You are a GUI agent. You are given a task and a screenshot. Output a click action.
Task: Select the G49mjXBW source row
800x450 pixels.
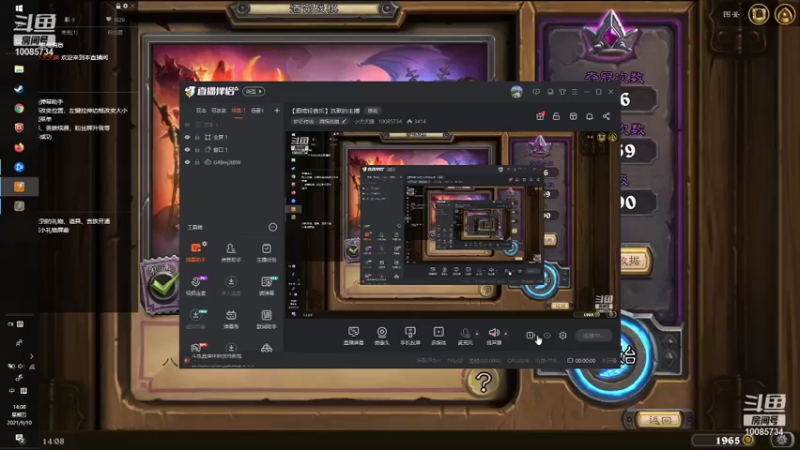(232, 162)
